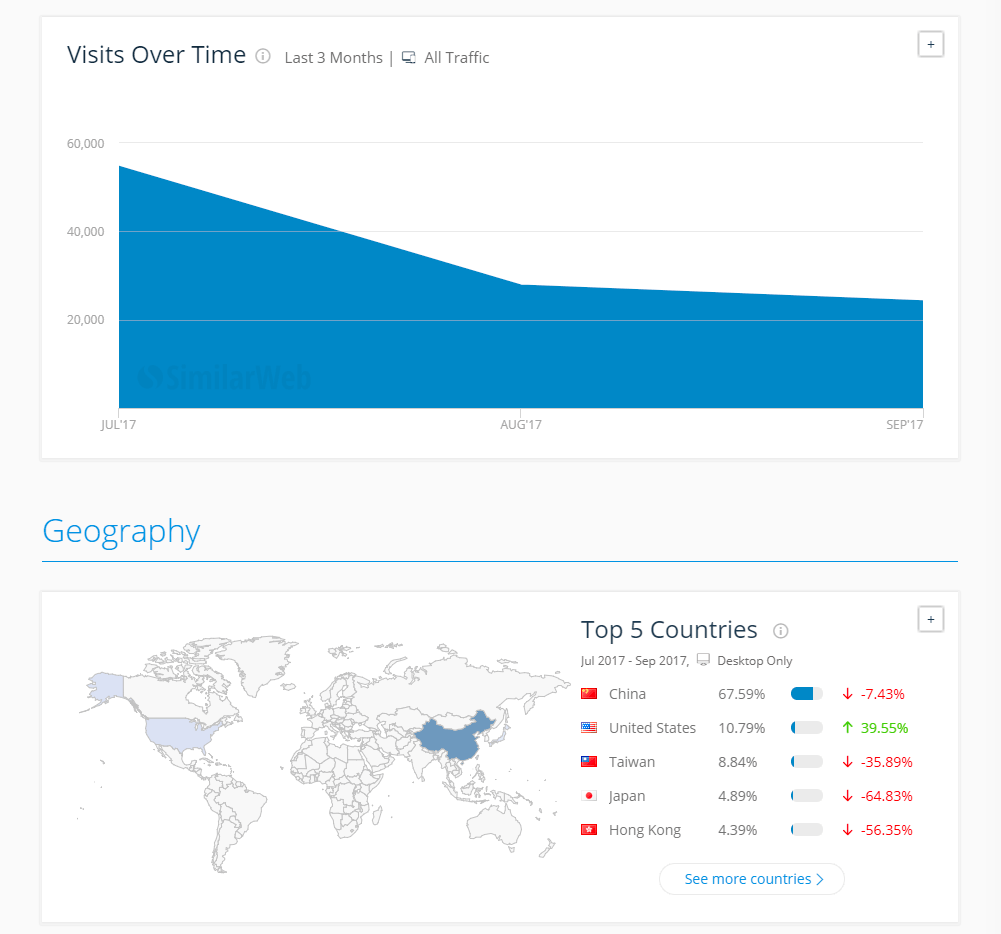This screenshot has width=1001, height=934.
Task: Click the China traffic share bar
Action: [806, 694]
